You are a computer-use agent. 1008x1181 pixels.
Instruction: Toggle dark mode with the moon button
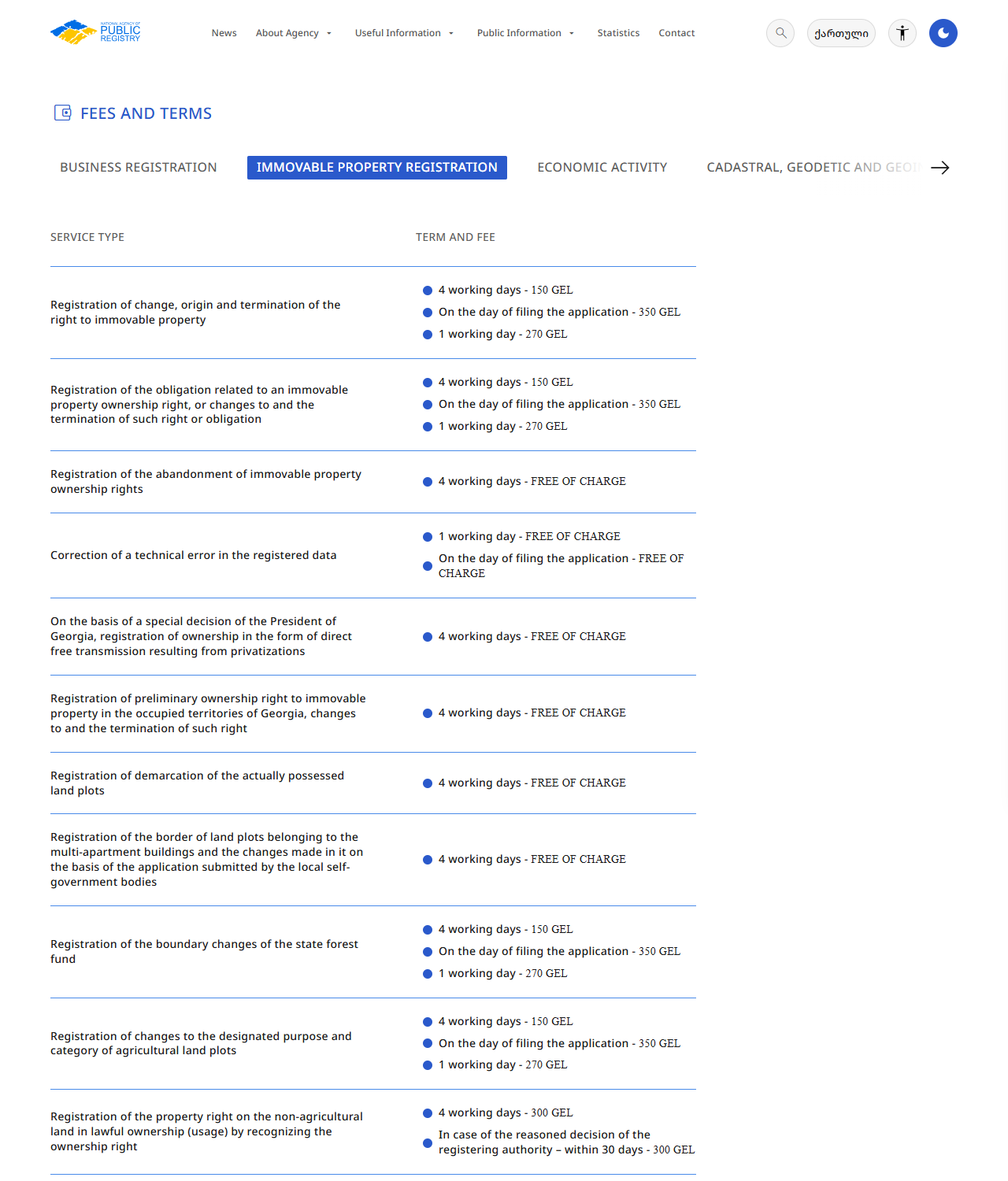click(x=943, y=33)
